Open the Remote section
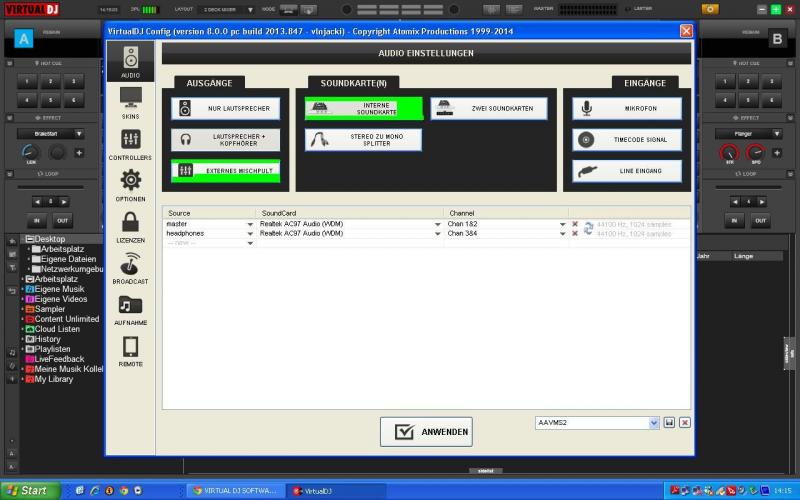Screen dimensions: 800x500 click(x=131, y=351)
